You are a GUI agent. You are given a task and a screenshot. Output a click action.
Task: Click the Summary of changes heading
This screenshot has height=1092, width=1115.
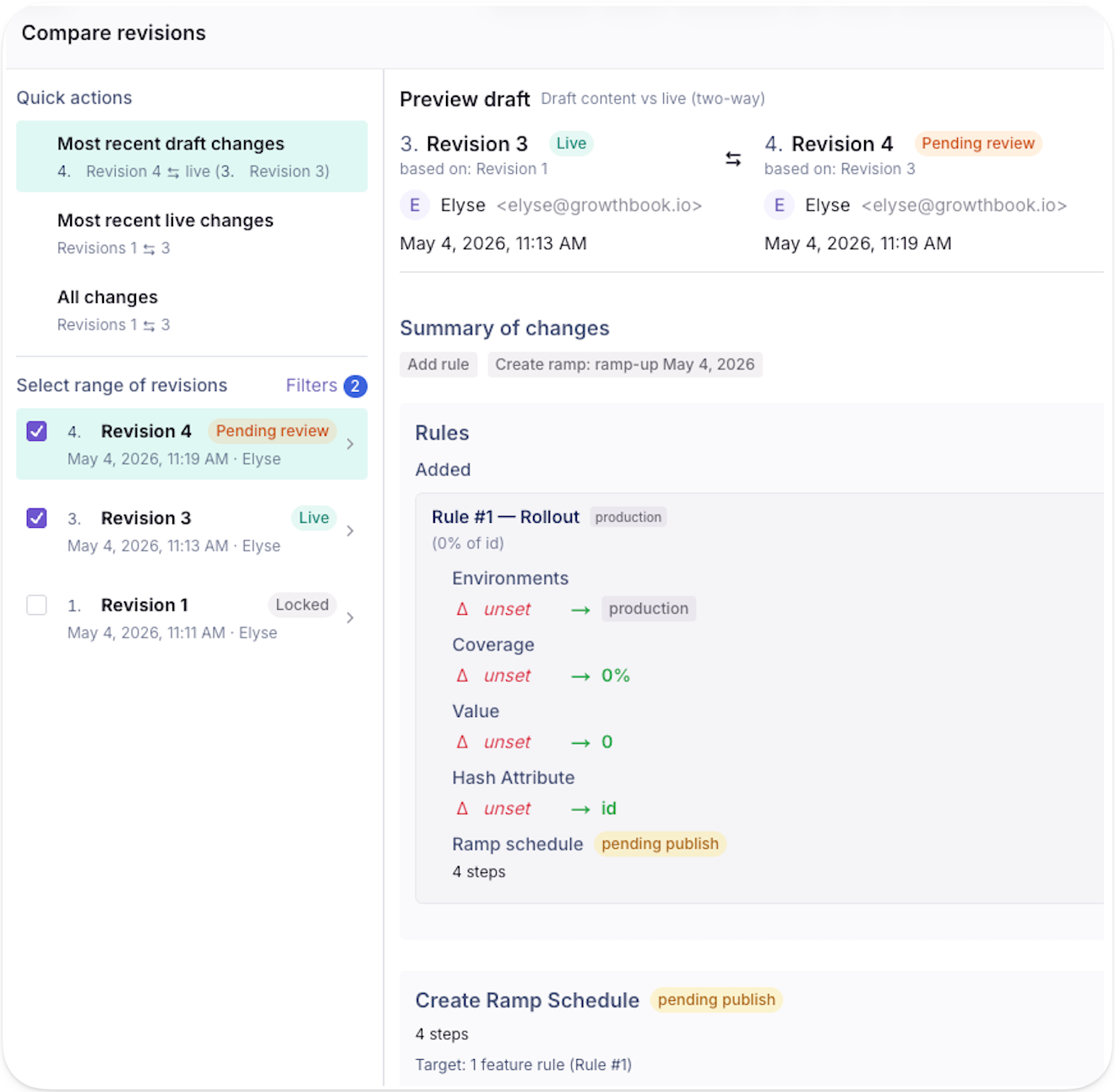pos(504,329)
